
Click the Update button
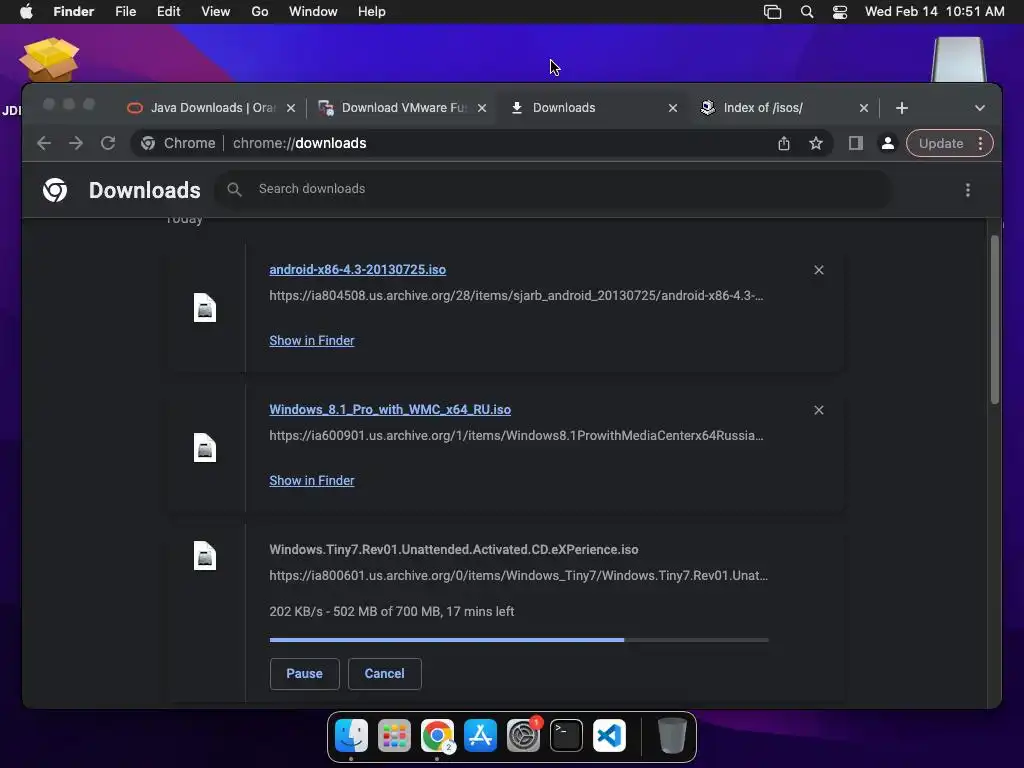click(x=940, y=143)
